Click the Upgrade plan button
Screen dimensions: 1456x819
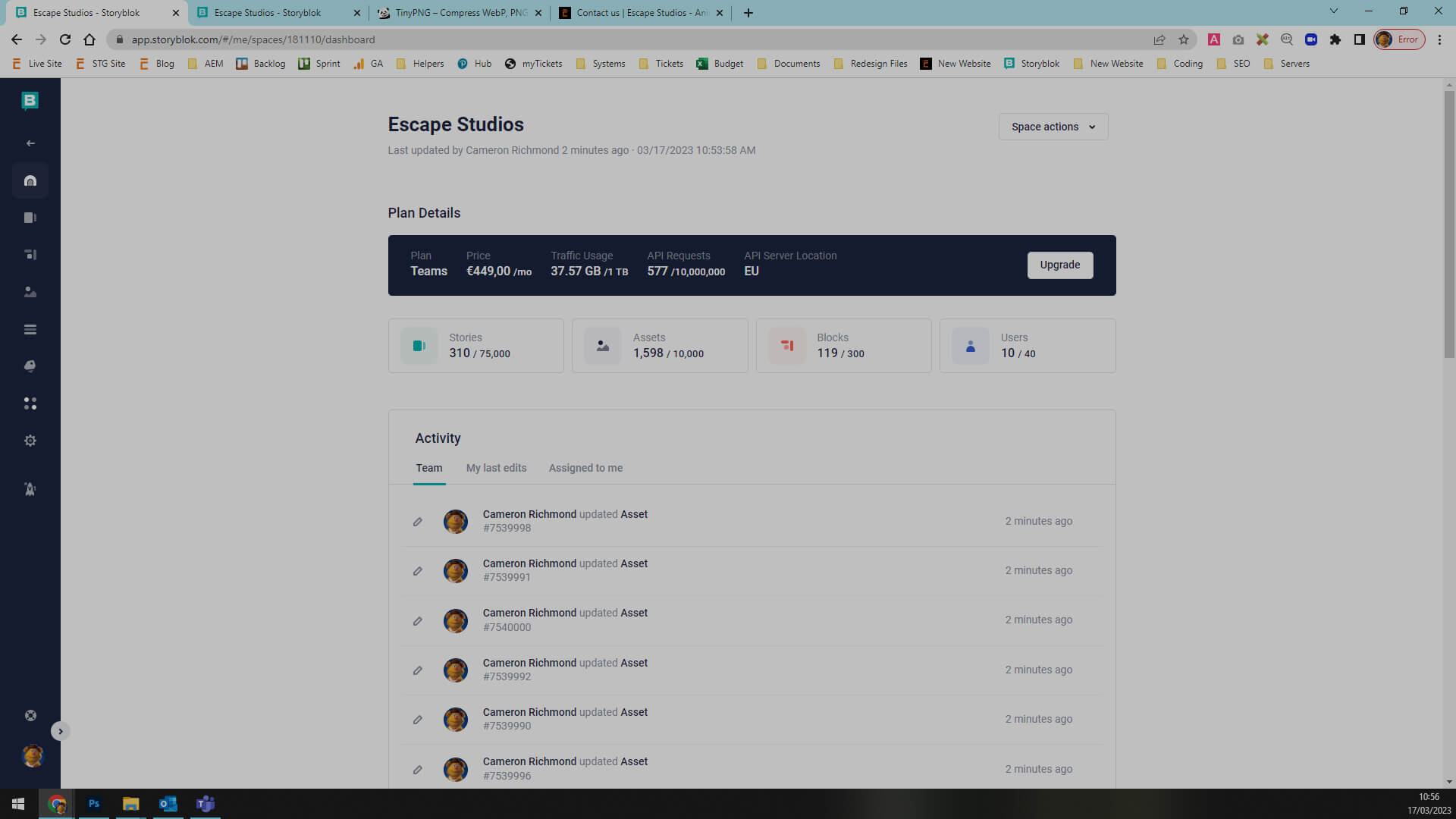[x=1059, y=265]
